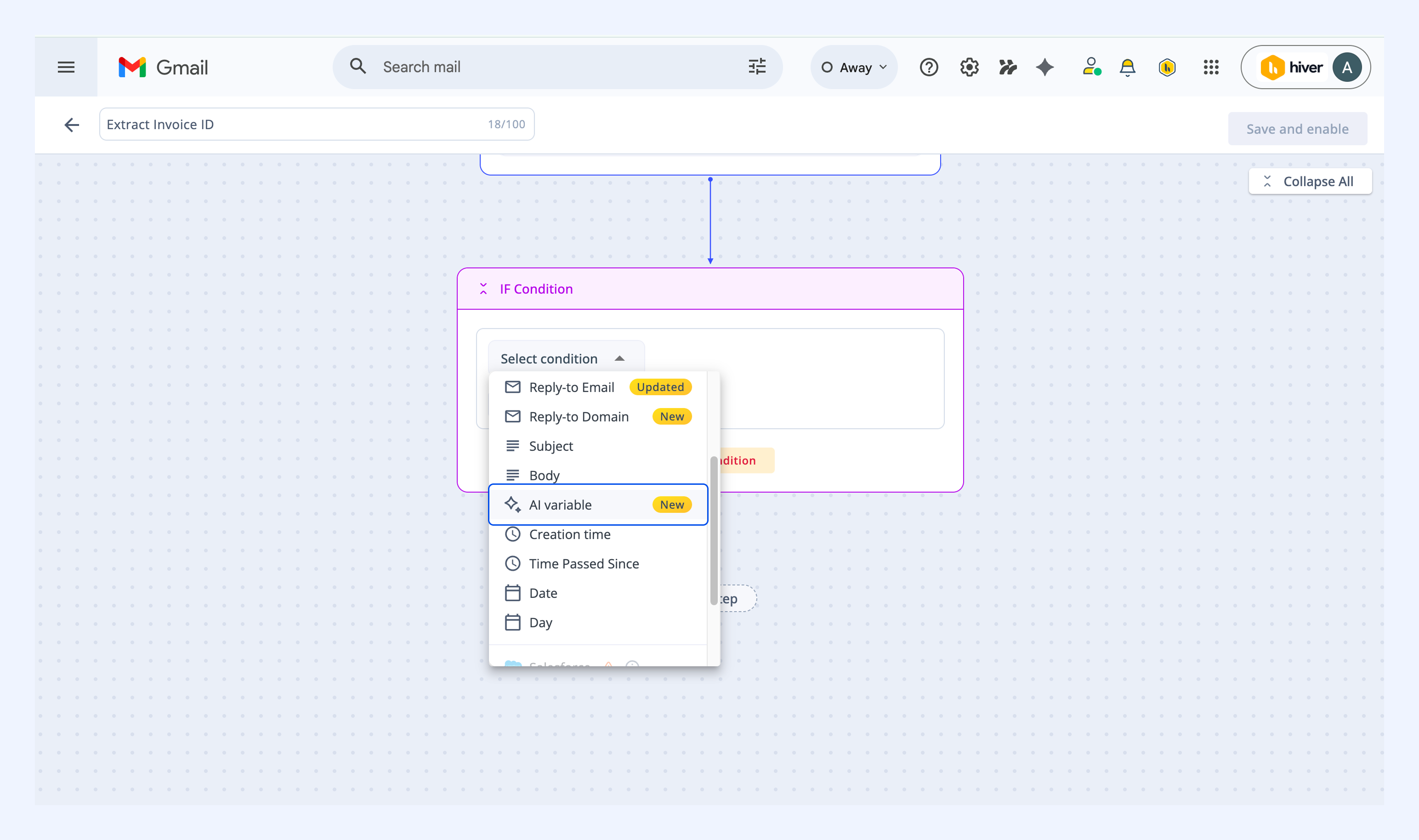Open the Gmail main menu hamburger icon
This screenshot has height=840, width=1419.
click(66, 68)
